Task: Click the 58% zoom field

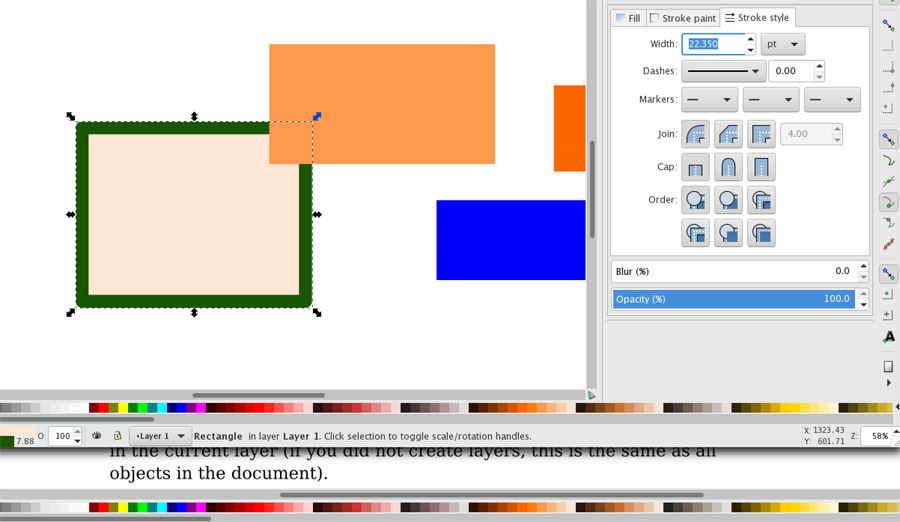Action: click(x=879, y=436)
